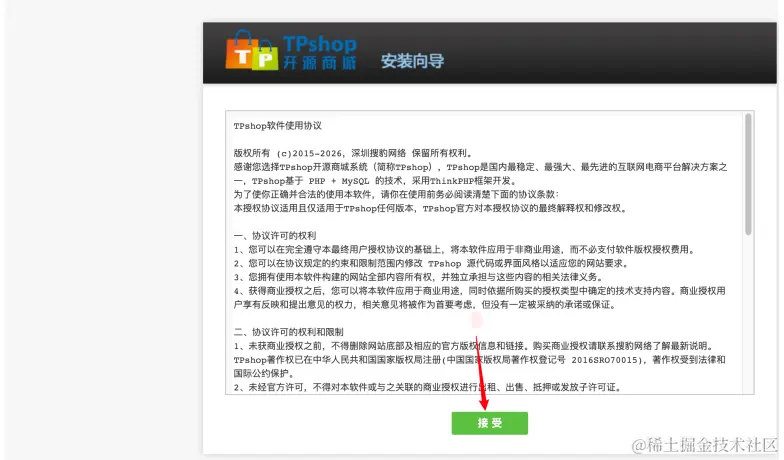Accept the agreement with the 接受 button
Viewport: 784px width, 460px height.
click(x=490, y=423)
